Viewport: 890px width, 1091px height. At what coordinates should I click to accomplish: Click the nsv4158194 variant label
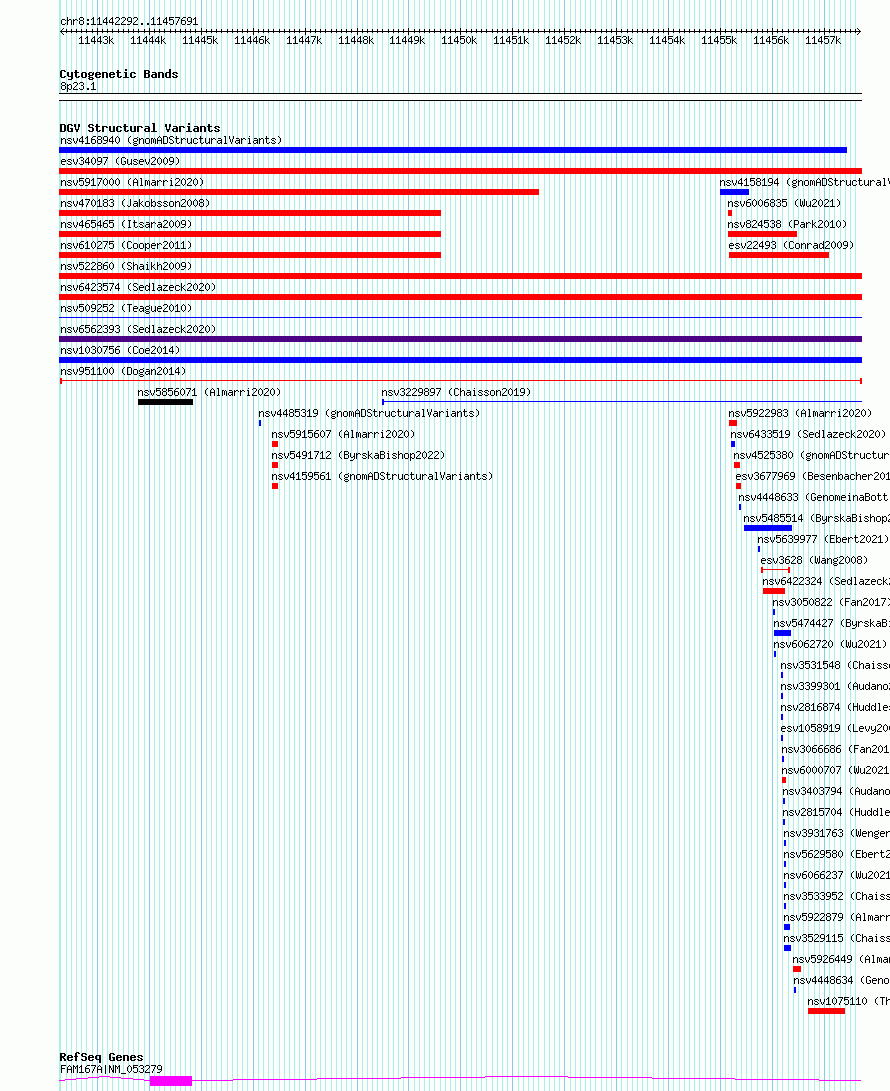[804, 182]
